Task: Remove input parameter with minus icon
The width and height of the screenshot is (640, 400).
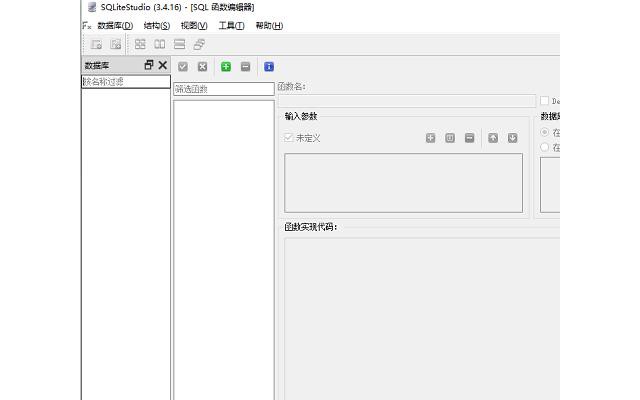Action: [469, 138]
